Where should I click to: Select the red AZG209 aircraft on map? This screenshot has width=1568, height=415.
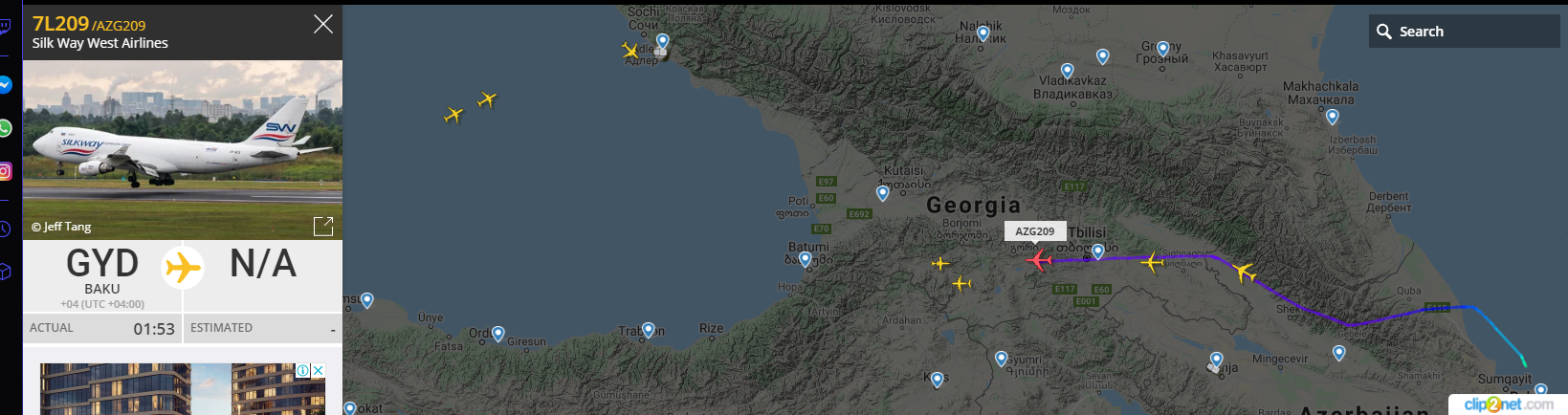point(1039,259)
